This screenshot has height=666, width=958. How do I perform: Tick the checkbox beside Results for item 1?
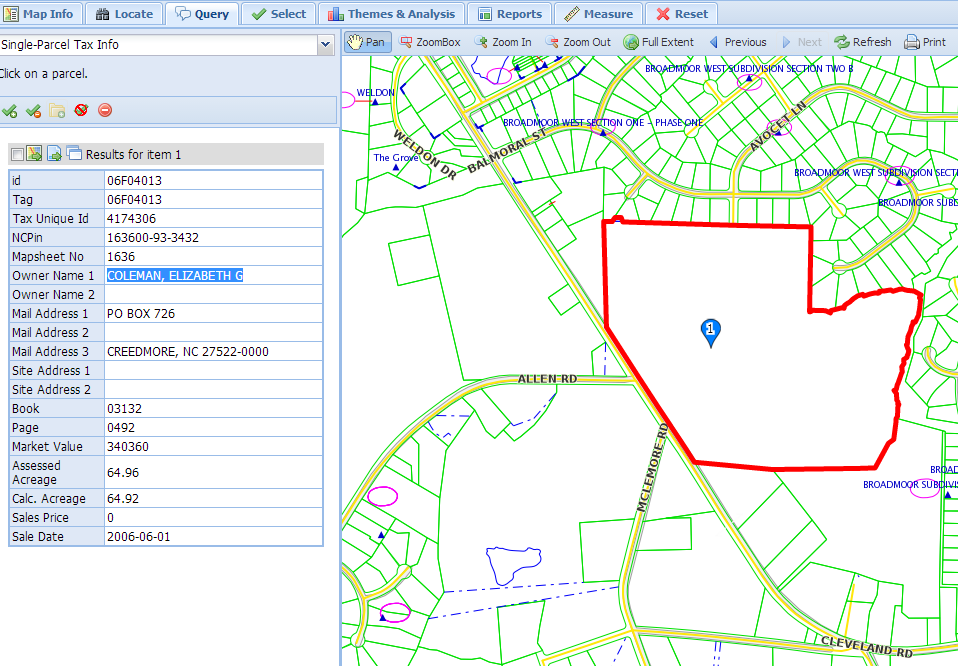point(17,154)
